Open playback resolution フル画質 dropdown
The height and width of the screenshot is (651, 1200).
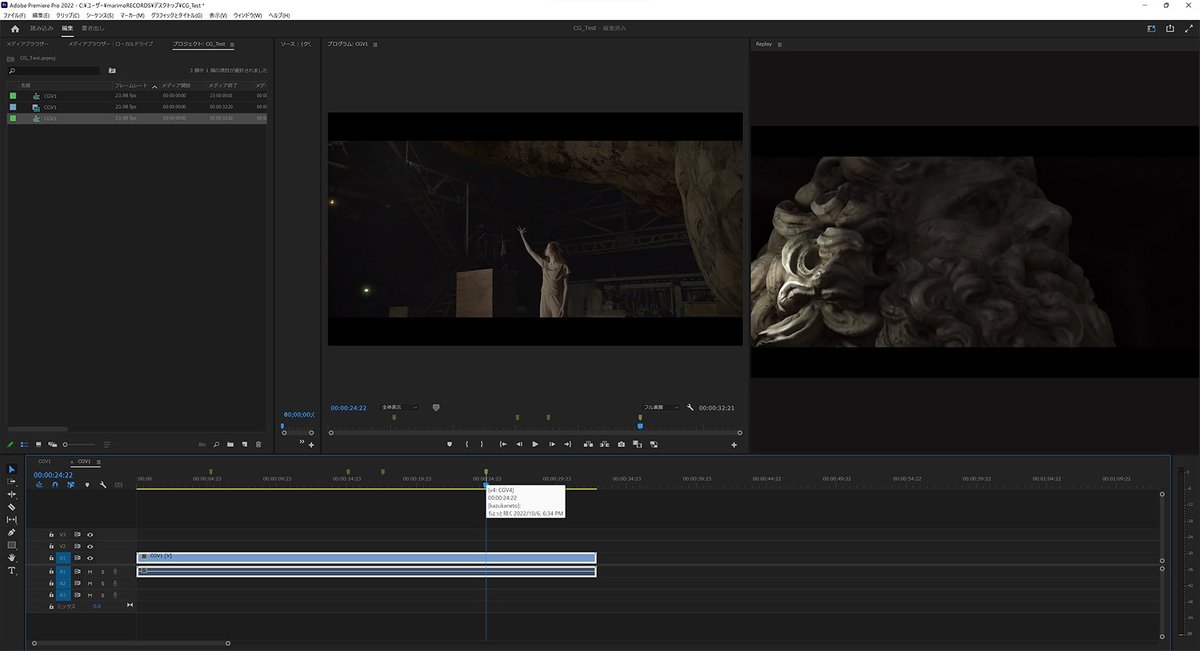point(660,408)
